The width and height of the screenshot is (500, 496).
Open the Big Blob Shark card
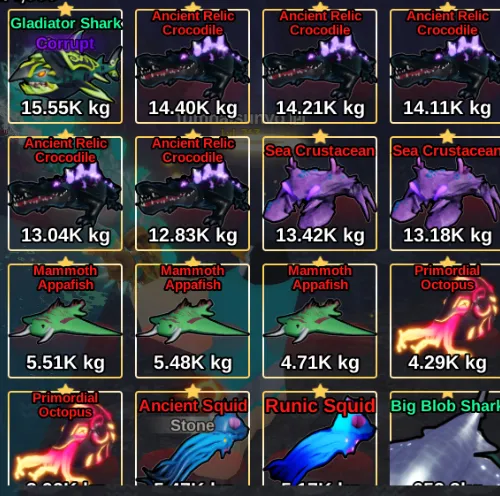click(445, 438)
